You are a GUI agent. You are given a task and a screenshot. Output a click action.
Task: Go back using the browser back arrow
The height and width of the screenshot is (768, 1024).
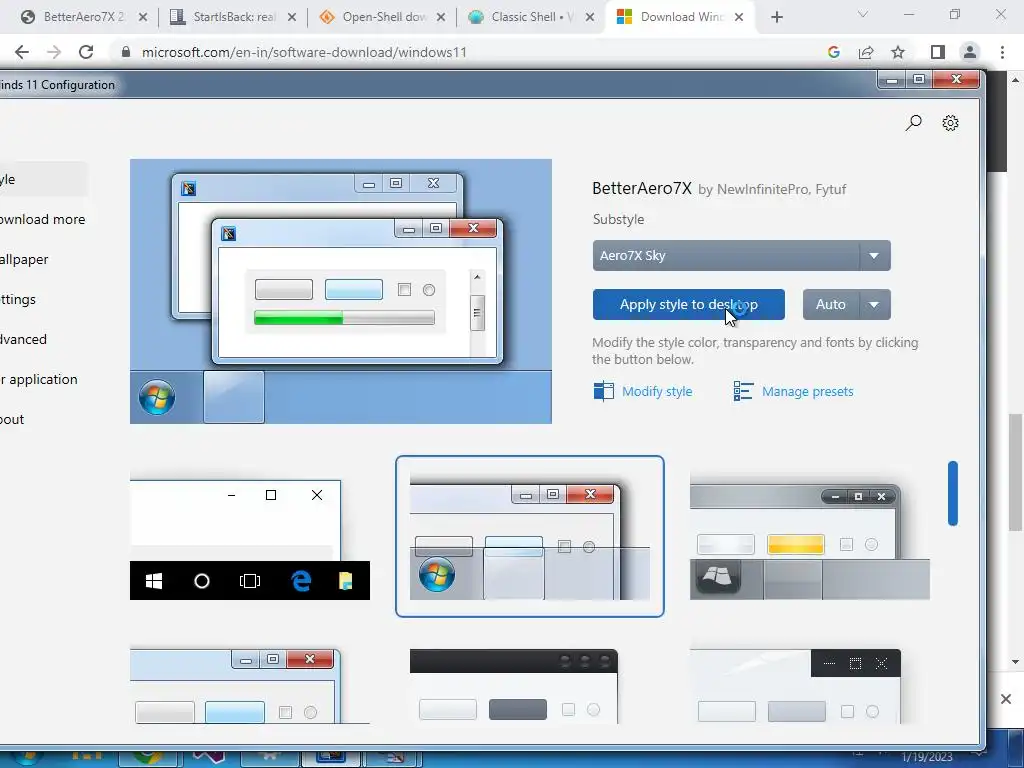[22, 52]
